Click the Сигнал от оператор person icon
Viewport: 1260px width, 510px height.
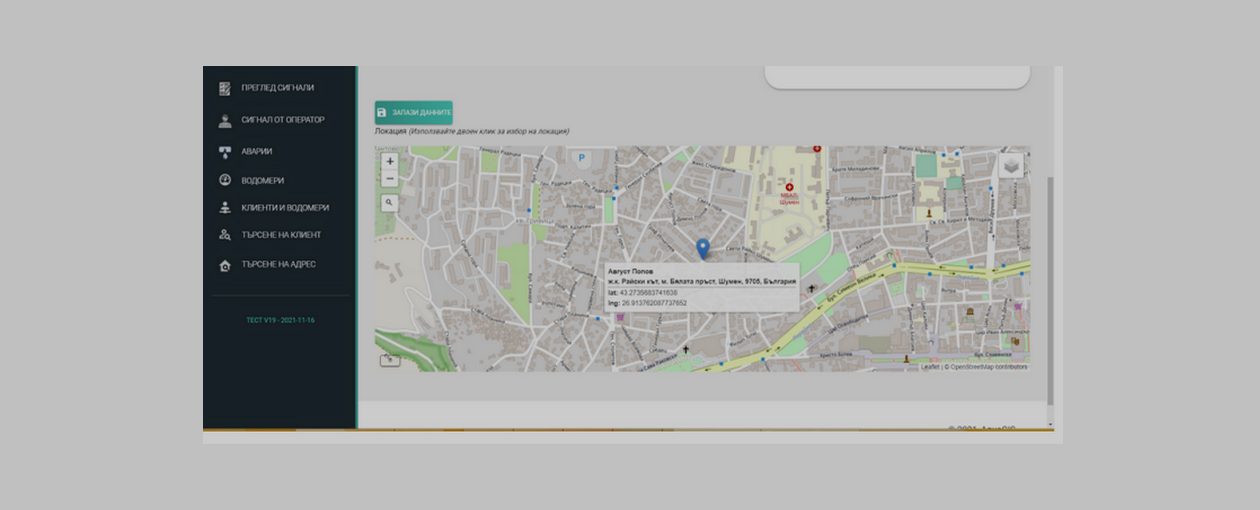click(225, 120)
